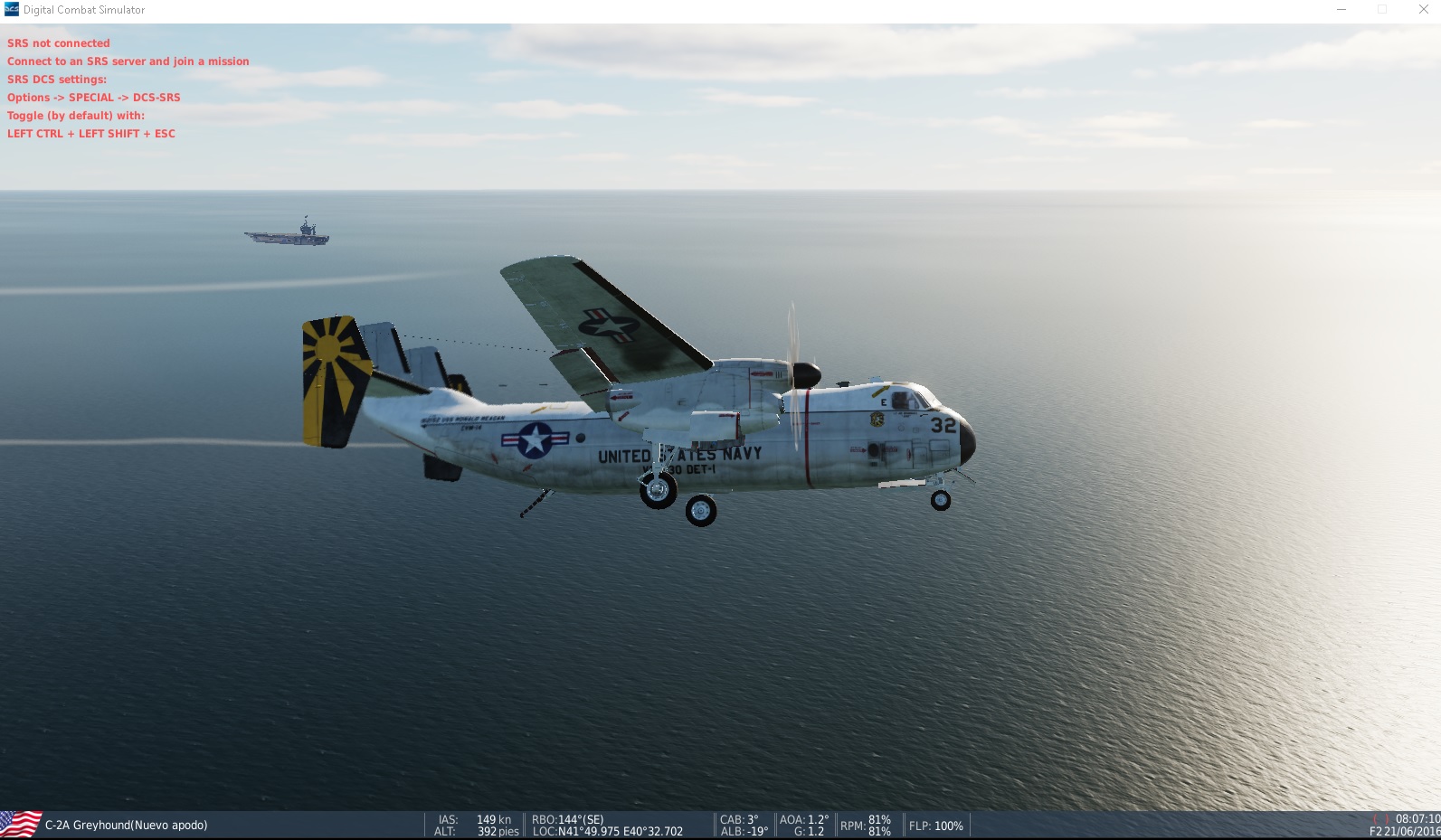1441x840 pixels.
Task: Click the star roundel on the fuselage
Action: pos(535,440)
